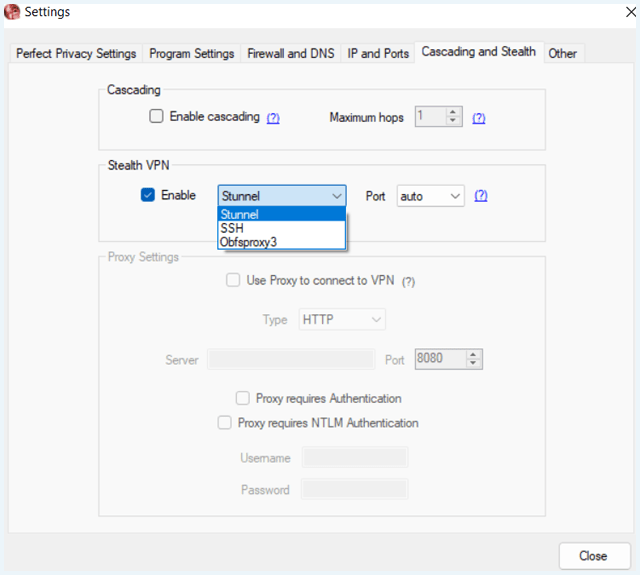Image resolution: width=640 pixels, height=575 pixels.
Task: Click the Perfect Privacy app icon in title bar
Action: click(x=12, y=12)
